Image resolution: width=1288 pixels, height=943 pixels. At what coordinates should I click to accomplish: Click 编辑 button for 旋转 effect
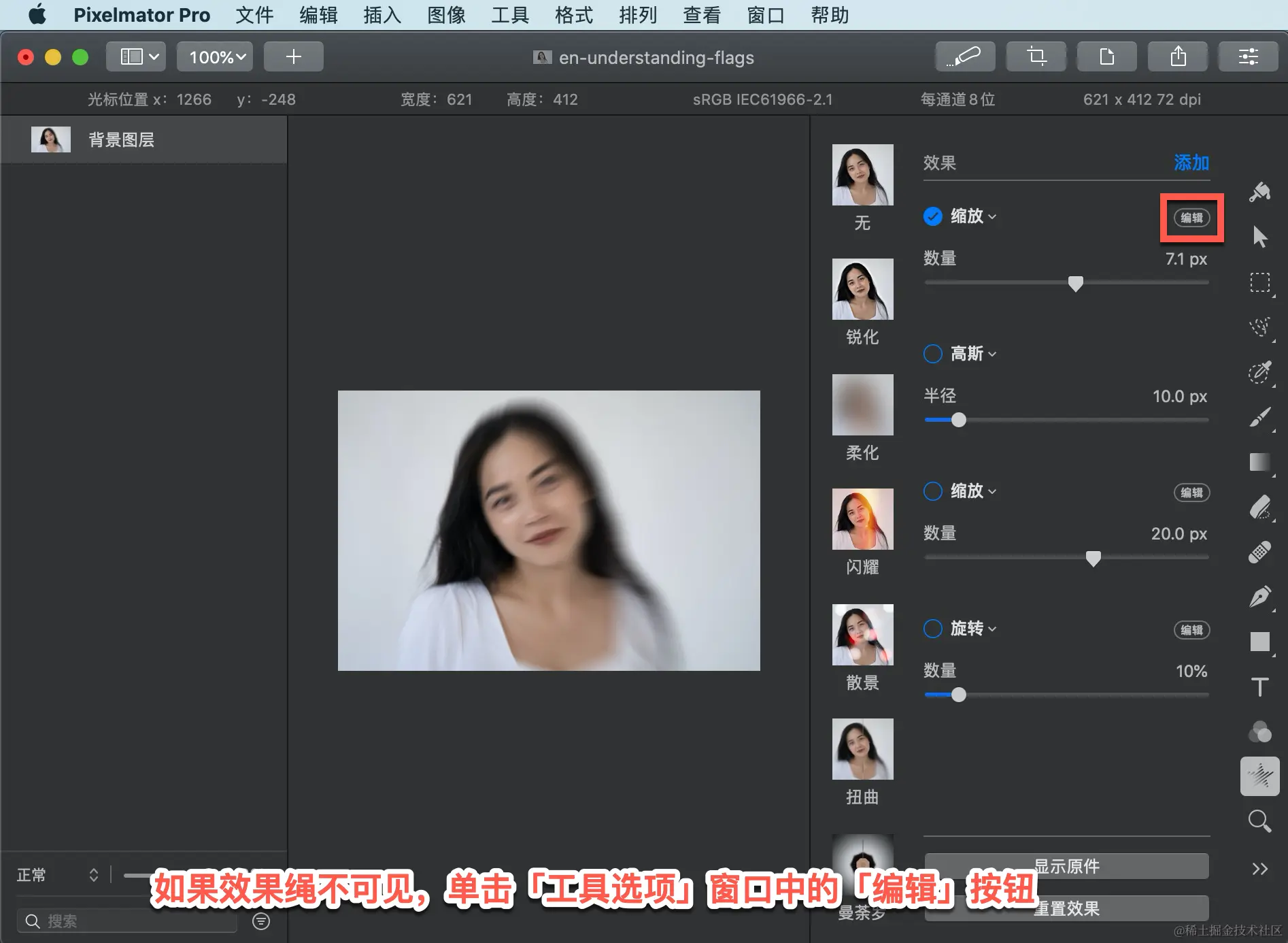coord(1191,630)
